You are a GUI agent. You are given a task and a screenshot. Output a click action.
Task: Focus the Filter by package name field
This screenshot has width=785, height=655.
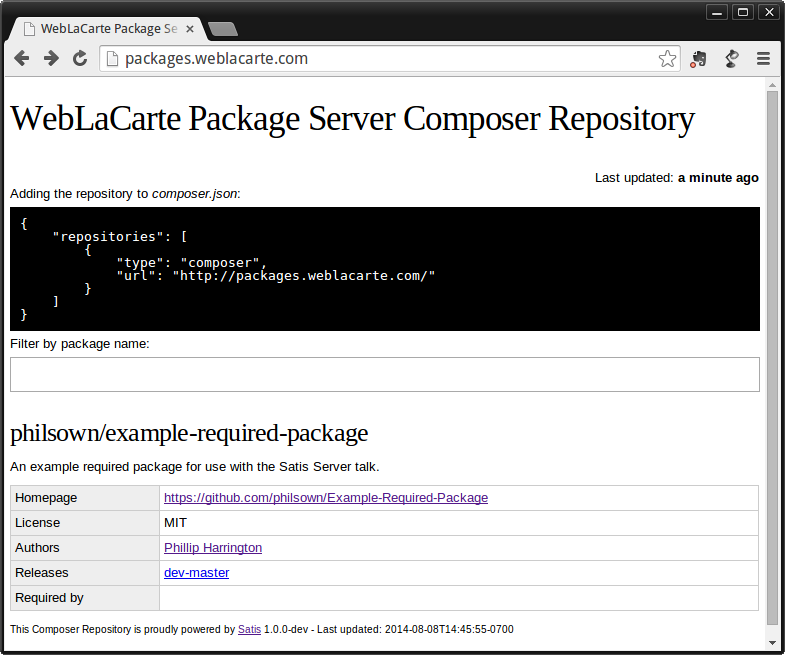[x=384, y=375]
